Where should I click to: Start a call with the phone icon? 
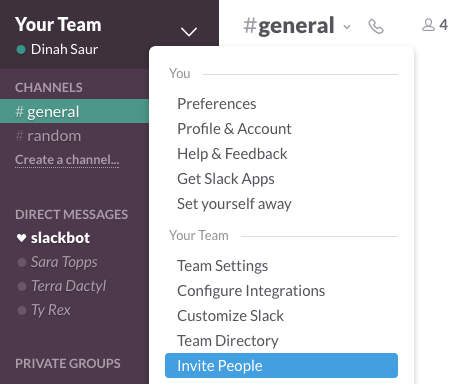(x=376, y=26)
